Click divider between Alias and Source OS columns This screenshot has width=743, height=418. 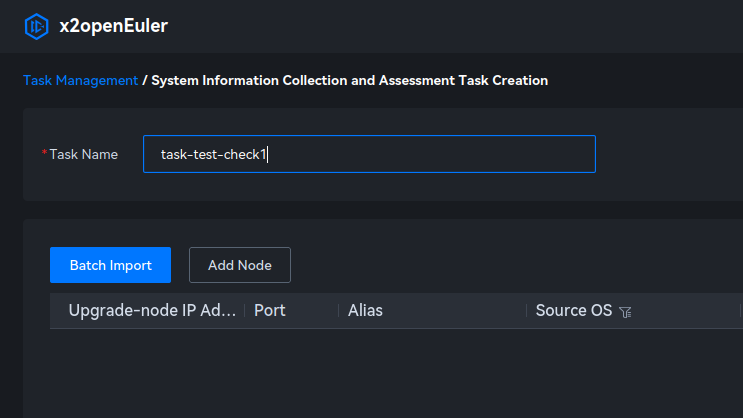pyautogui.click(x=526, y=311)
